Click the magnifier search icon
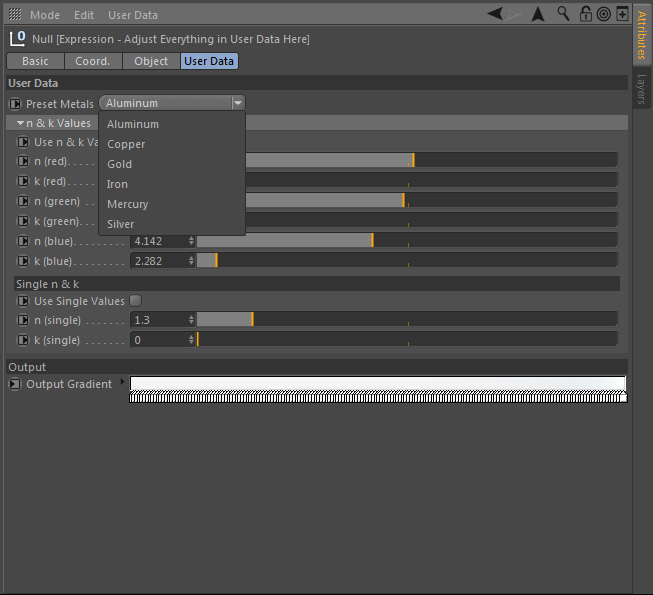The image size is (653, 595). (x=564, y=14)
